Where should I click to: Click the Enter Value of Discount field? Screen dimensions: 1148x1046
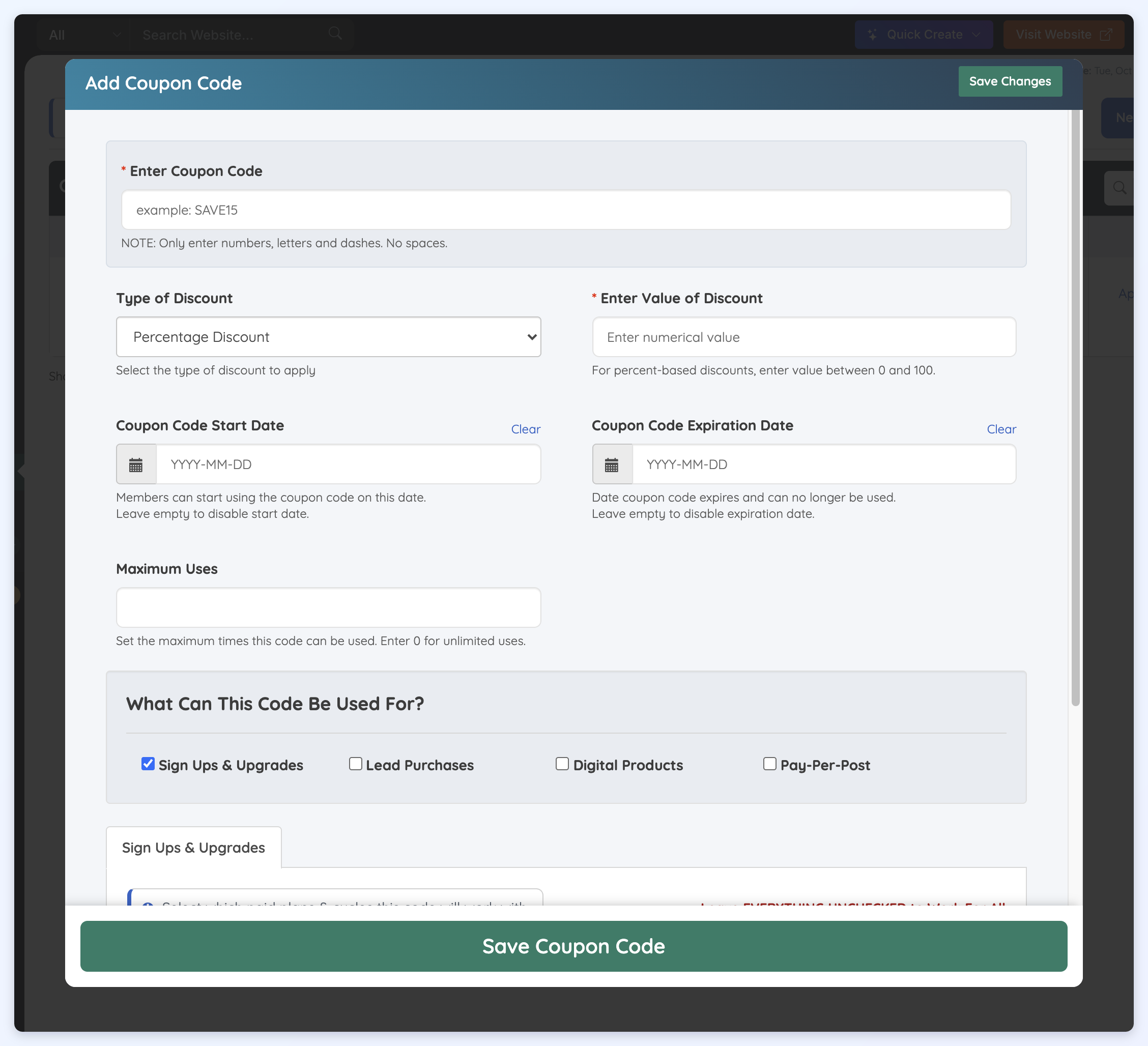pos(804,337)
